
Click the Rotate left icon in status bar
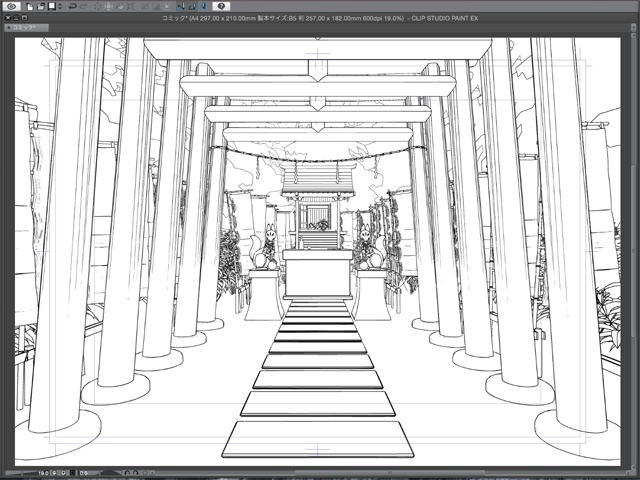127,473
